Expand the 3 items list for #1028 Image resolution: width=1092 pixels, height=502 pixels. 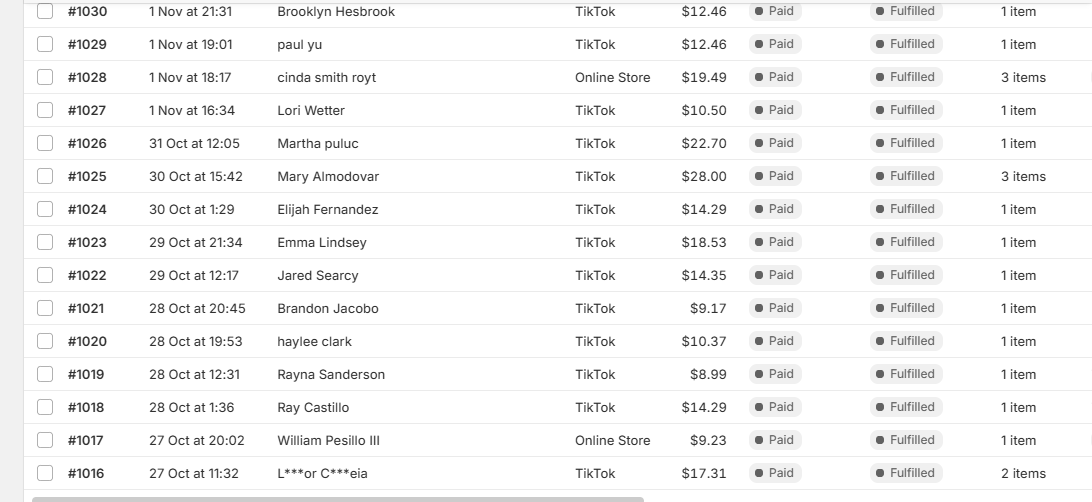[1023, 77]
